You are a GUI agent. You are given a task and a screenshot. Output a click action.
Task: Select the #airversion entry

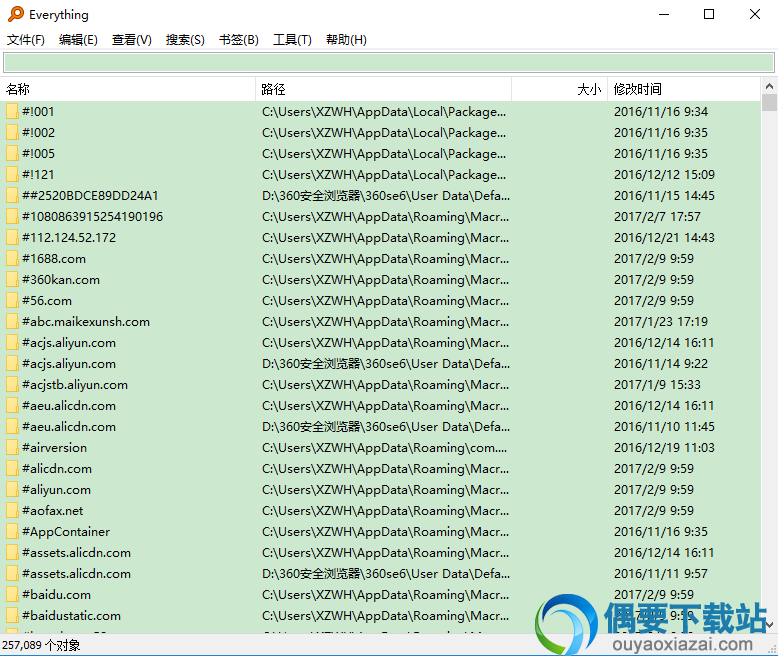point(55,448)
